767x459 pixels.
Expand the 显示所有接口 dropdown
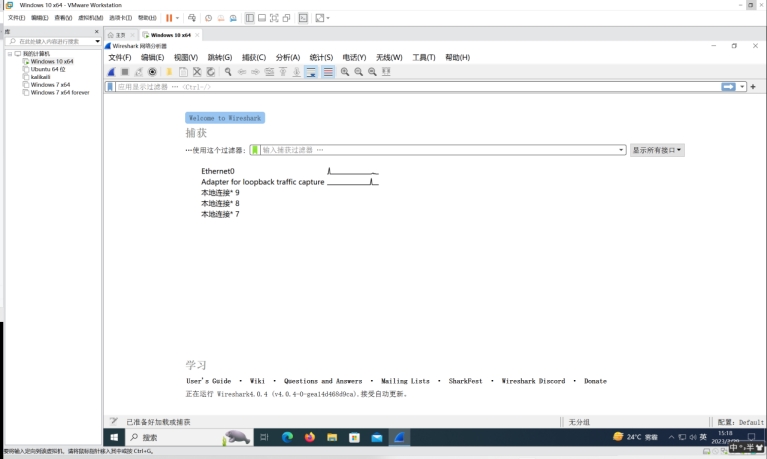657,150
